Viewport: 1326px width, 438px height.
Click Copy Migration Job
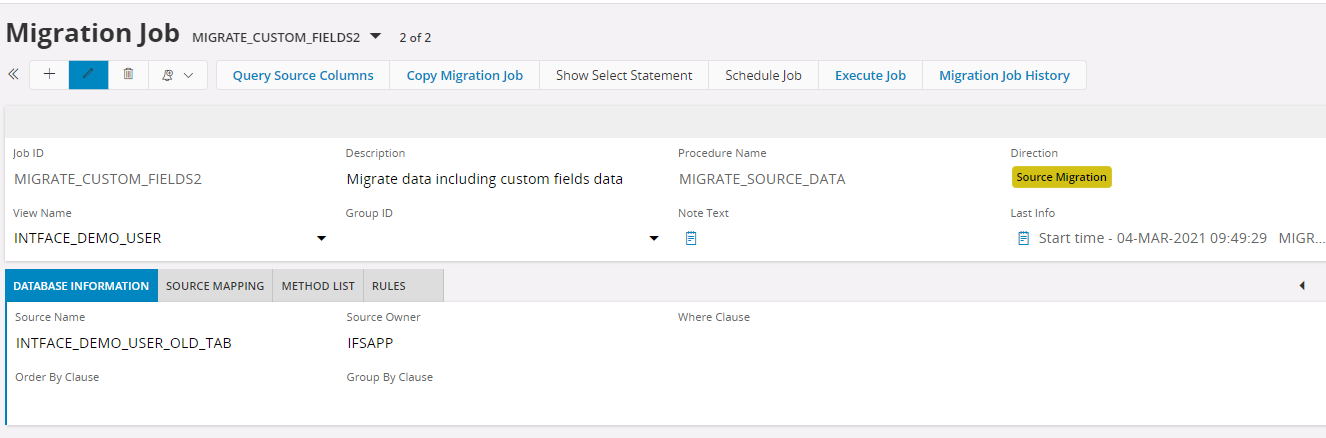click(464, 75)
